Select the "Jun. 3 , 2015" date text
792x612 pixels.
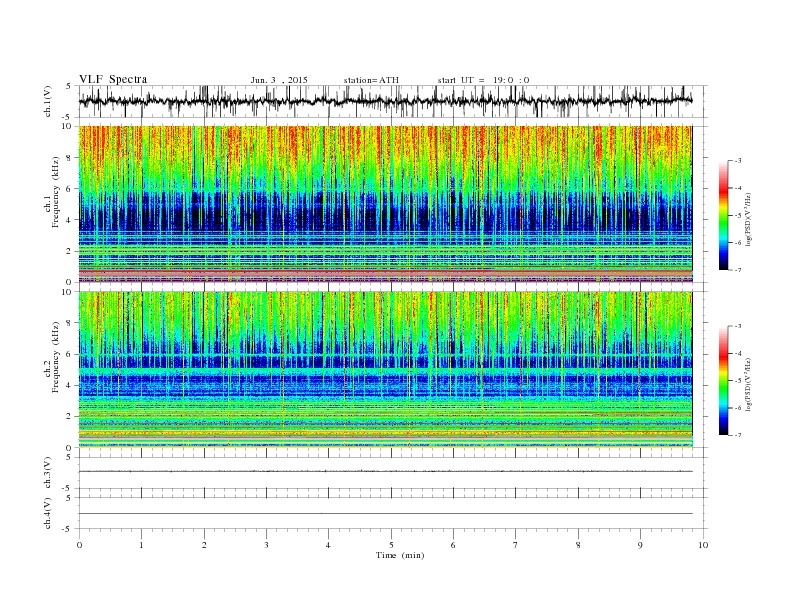point(279,80)
